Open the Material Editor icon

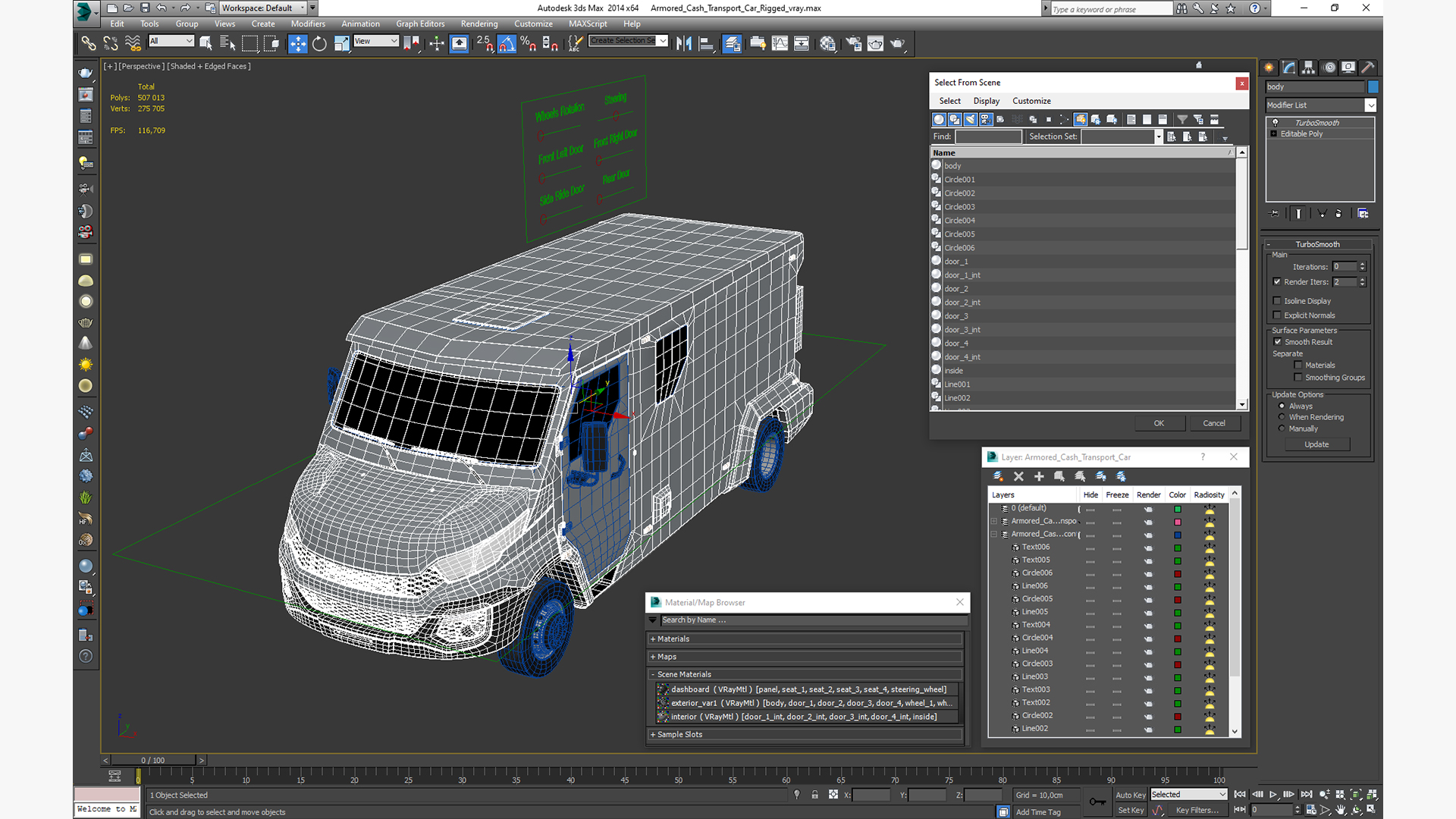click(827, 44)
